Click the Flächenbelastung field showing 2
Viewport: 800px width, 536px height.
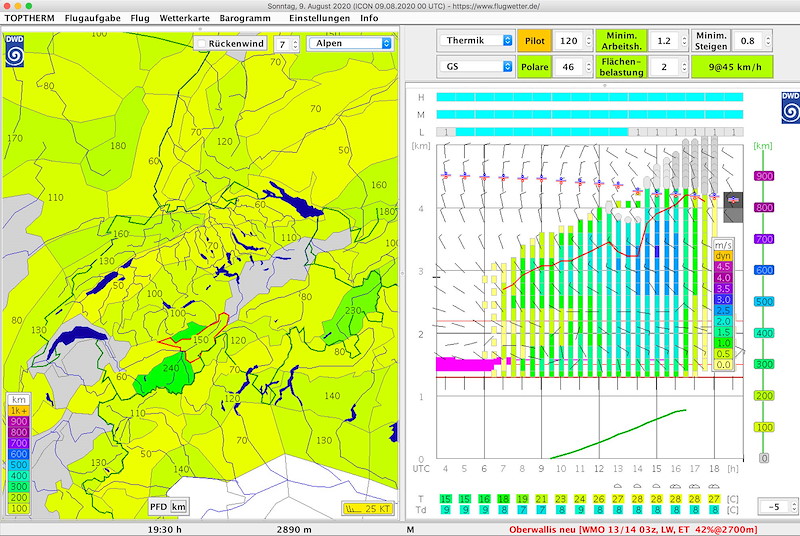[x=663, y=67]
